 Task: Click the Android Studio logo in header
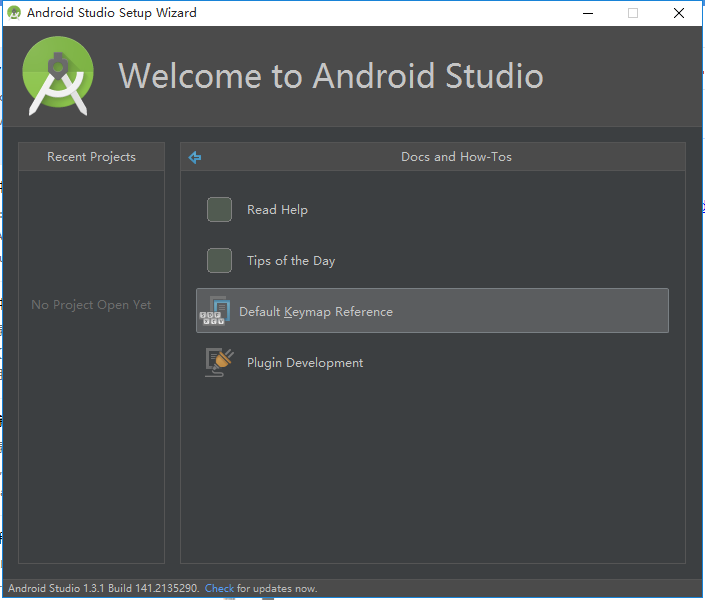coord(58,76)
